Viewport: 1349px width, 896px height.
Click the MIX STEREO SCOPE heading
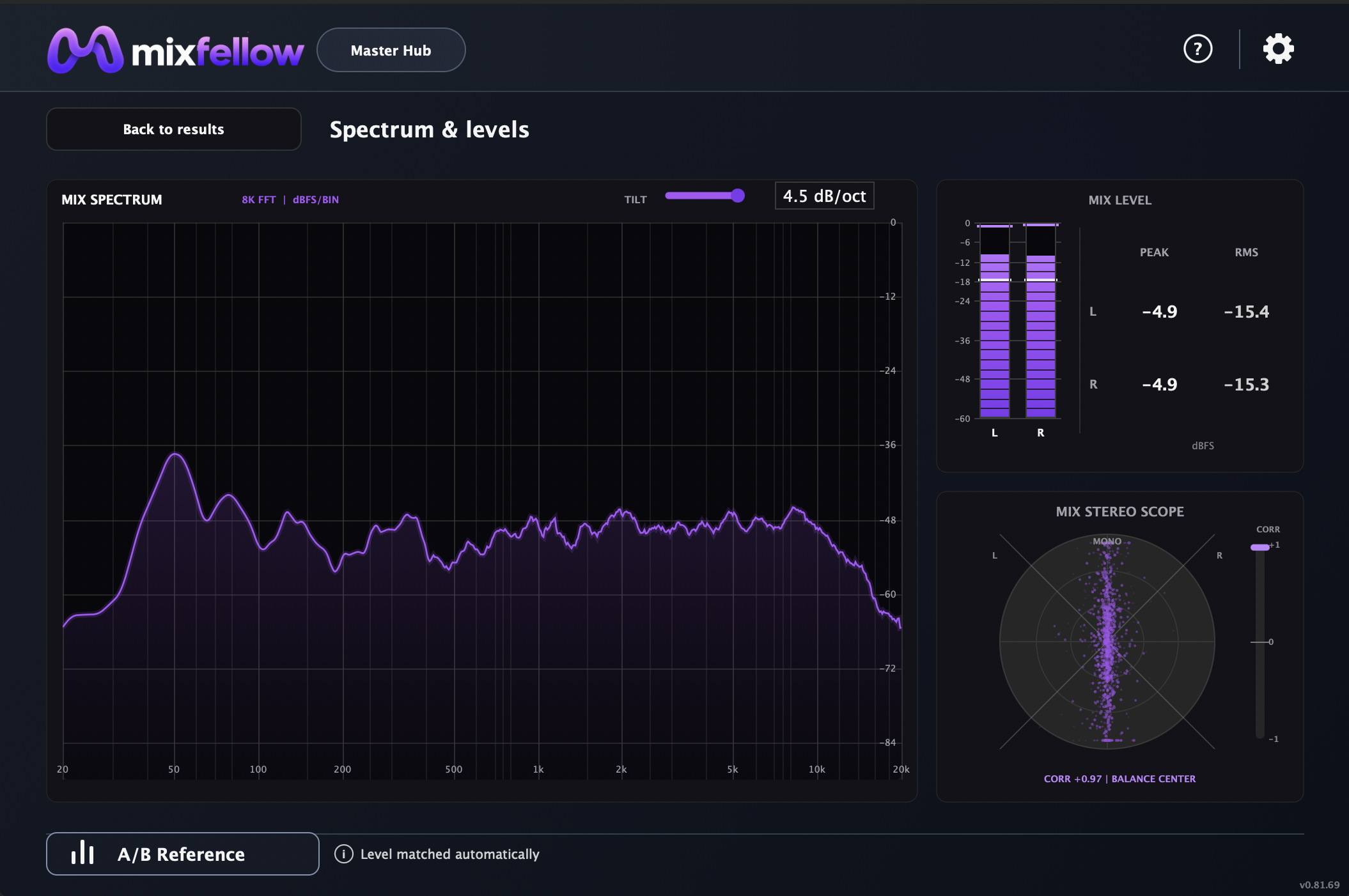pos(1120,511)
